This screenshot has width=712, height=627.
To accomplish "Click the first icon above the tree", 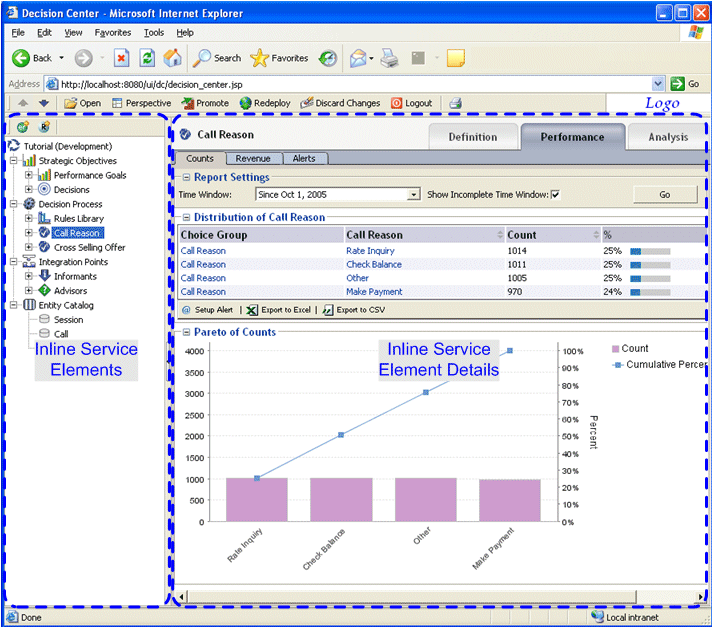I will point(23,127).
